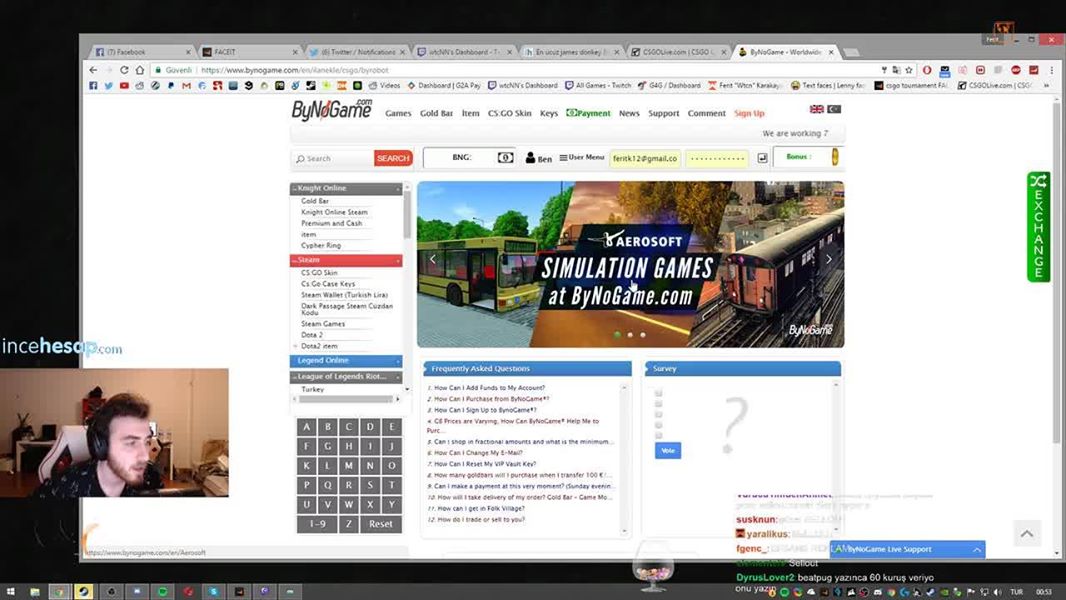Open the YouTube bookmark icon
Screen dimensions: 1066x600
[x=124, y=86]
